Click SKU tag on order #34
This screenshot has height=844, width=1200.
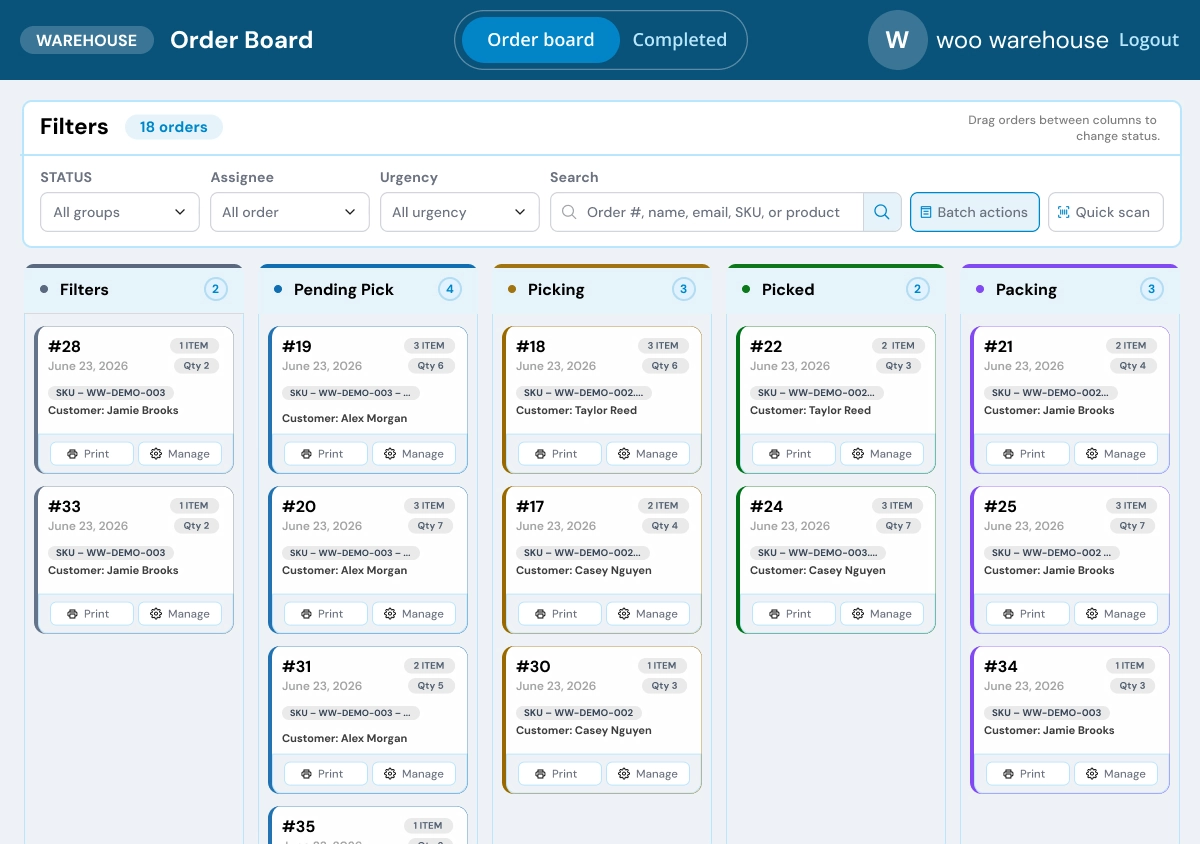click(1047, 713)
